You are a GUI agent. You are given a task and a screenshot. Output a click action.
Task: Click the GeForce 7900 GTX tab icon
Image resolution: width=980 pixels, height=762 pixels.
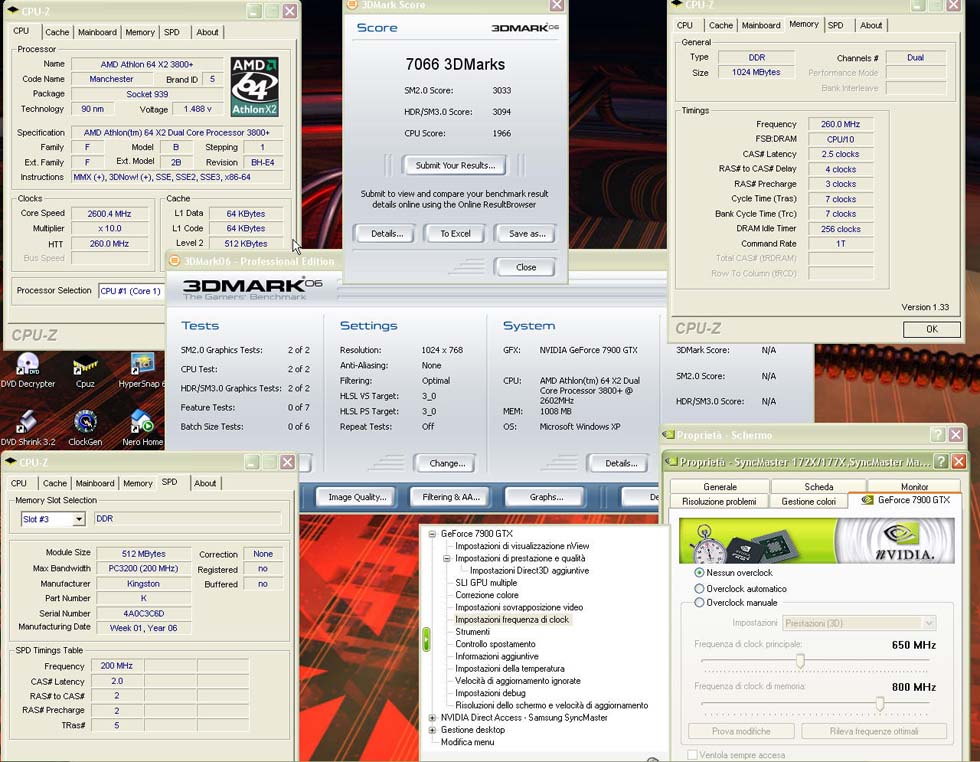[867, 500]
